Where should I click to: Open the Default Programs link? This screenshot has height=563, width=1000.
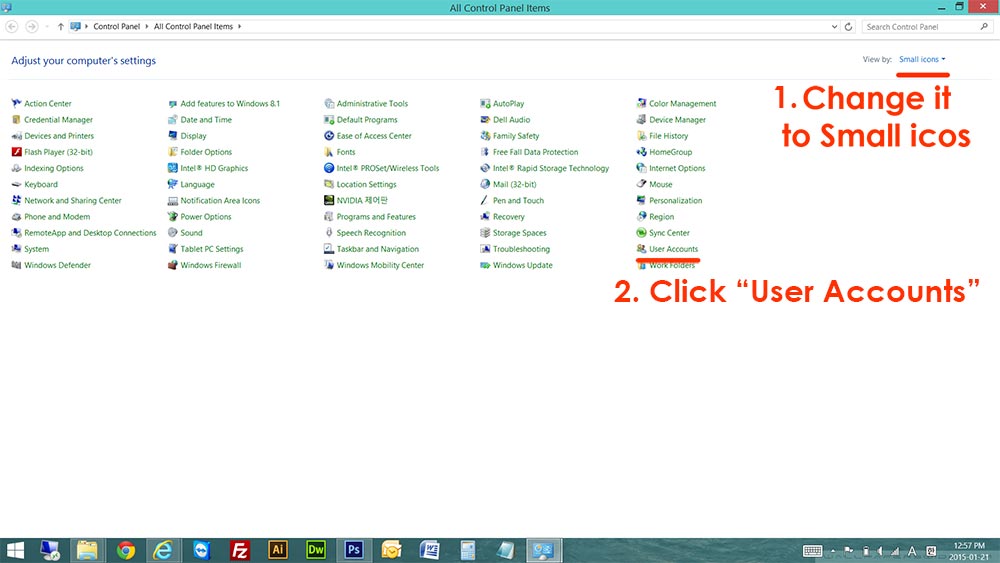[x=367, y=120]
